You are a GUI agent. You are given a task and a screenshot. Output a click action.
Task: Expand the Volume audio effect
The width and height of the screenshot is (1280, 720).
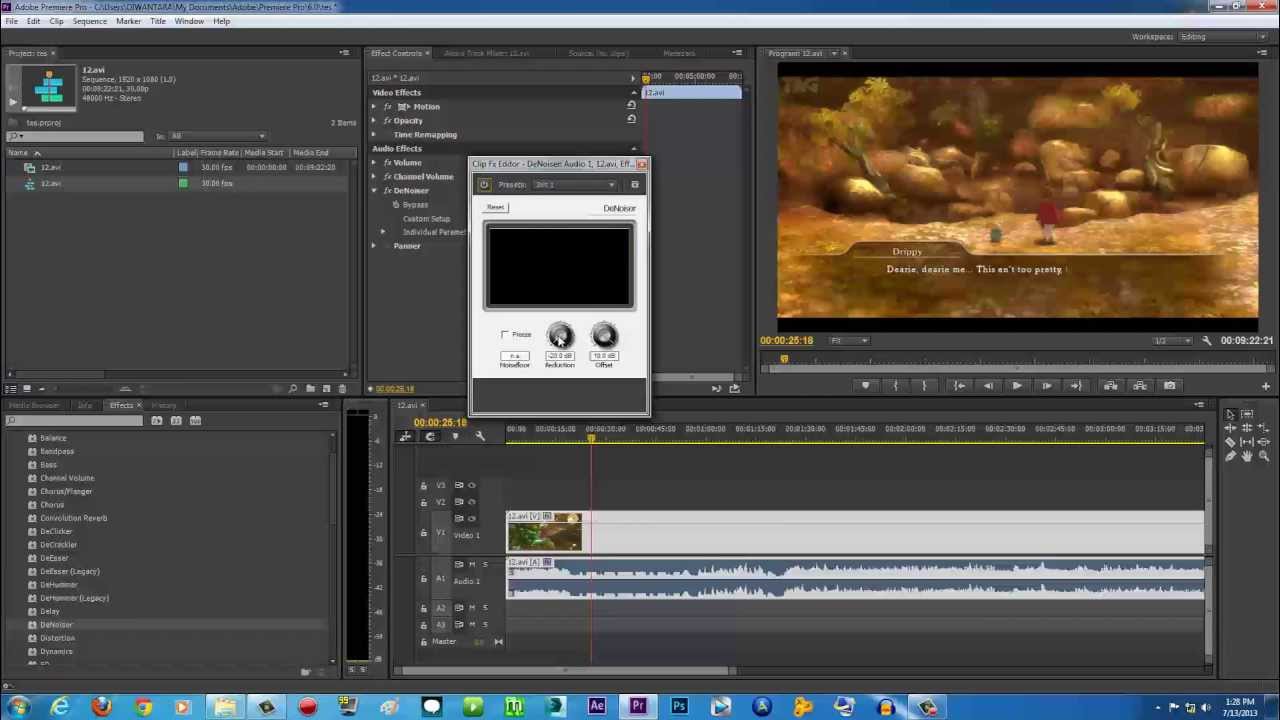(x=375, y=162)
